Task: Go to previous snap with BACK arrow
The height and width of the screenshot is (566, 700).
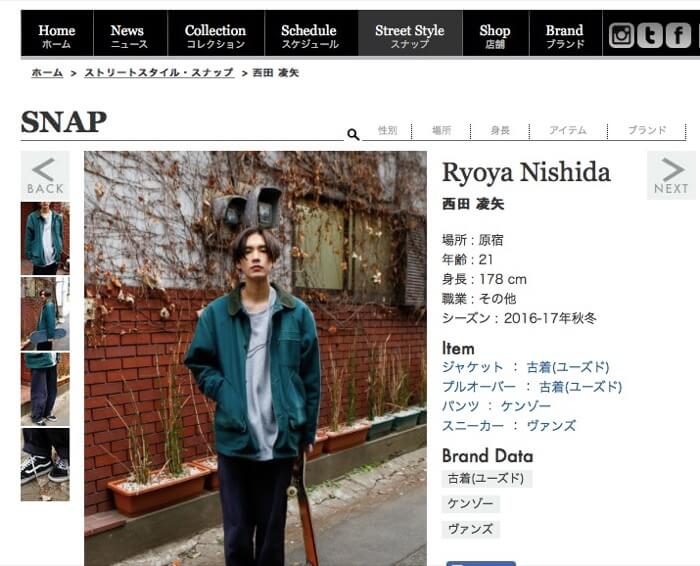Action: click(x=45, y=175)
